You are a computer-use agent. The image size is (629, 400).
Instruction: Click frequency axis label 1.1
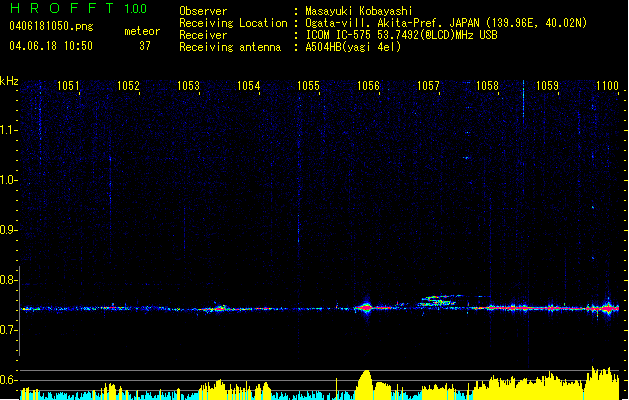coord(8,130)
